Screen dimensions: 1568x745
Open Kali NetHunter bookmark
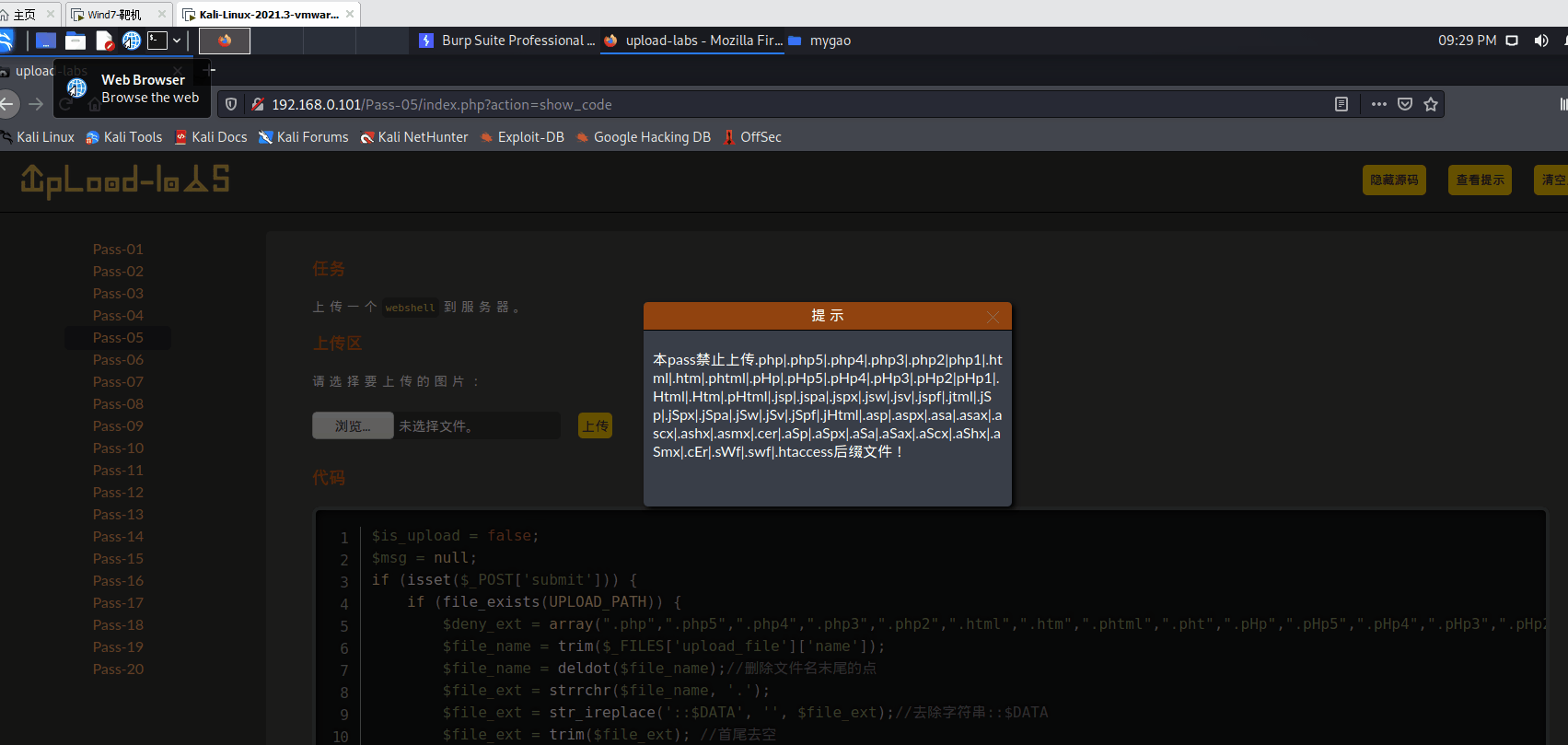coord(414,137)
